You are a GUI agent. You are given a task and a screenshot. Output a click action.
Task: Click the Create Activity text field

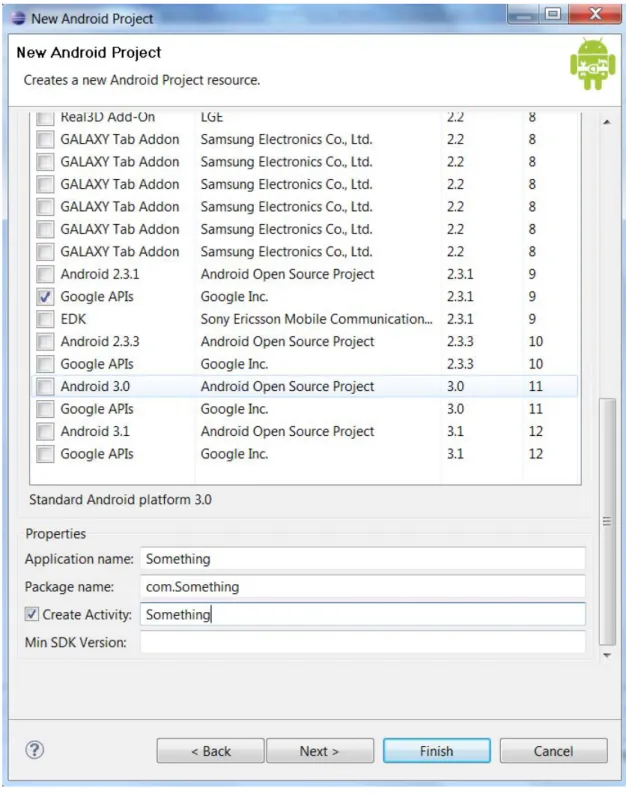363,614
